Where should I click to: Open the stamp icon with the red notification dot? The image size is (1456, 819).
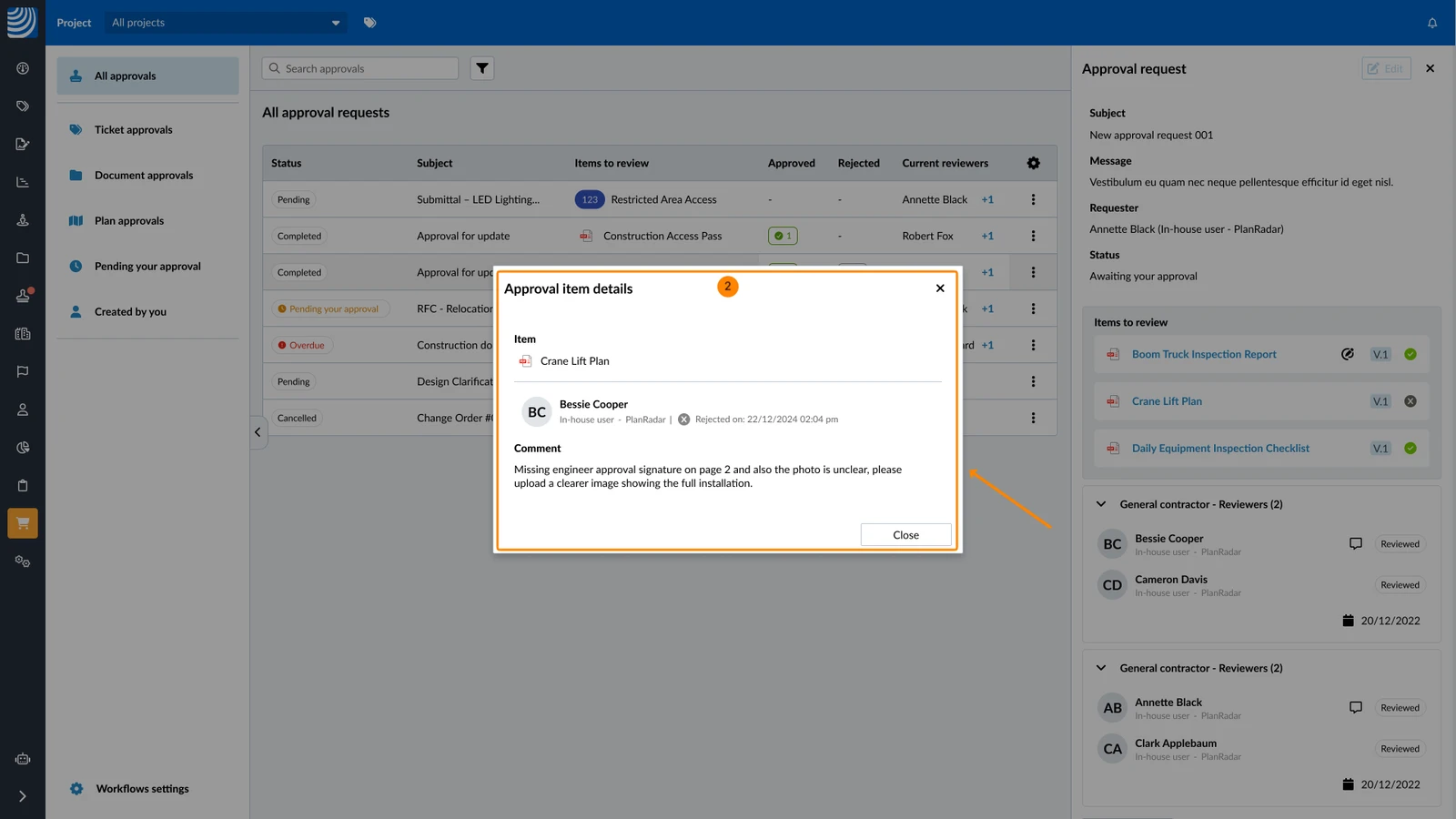(24, 296)
